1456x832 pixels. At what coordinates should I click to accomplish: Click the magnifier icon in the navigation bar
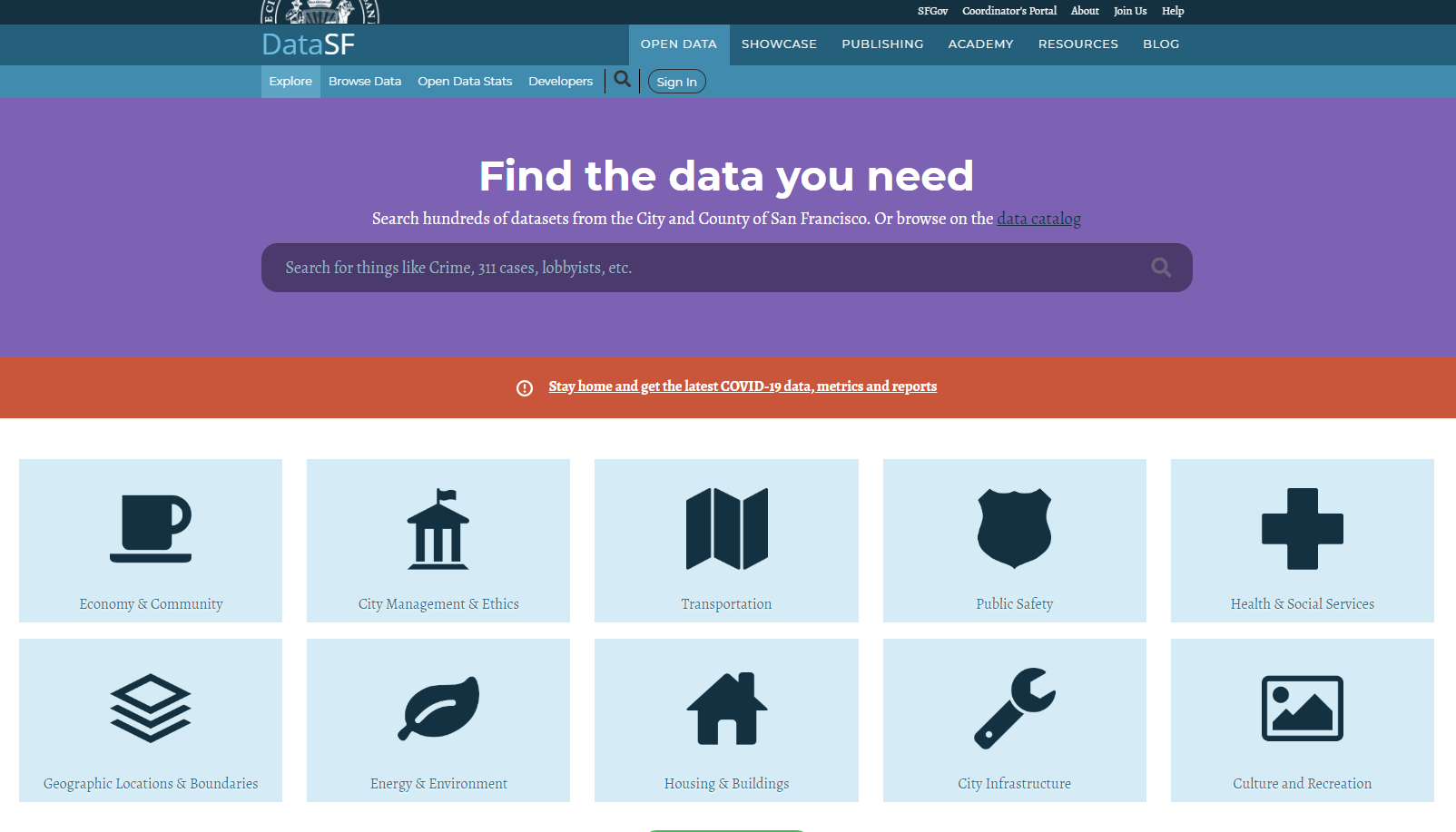point(622,80)
